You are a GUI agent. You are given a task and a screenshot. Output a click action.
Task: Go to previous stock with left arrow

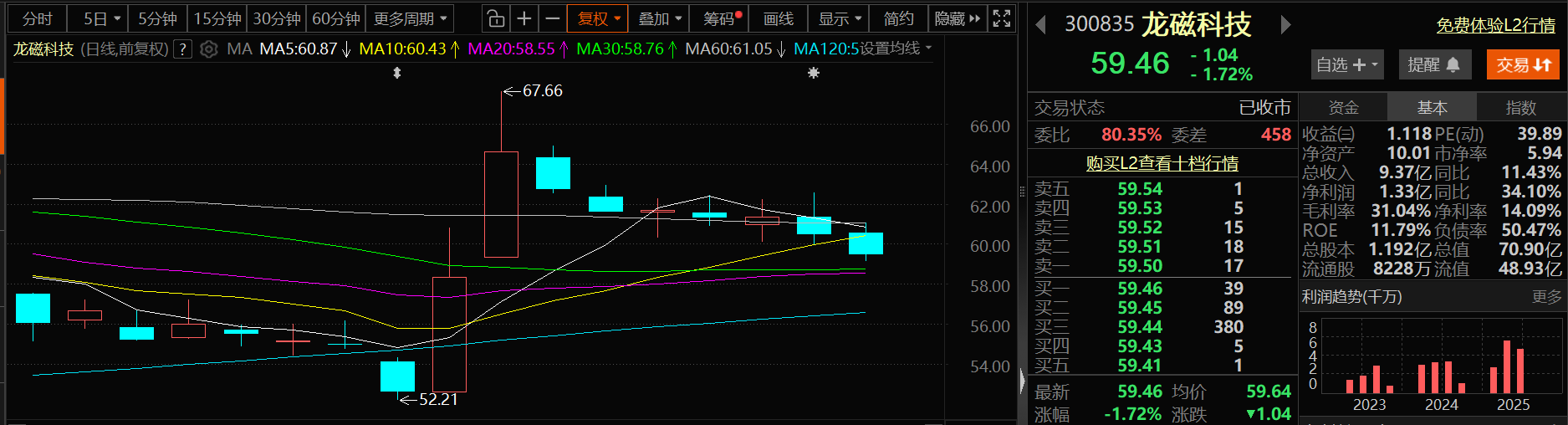tap(1041, 25)
